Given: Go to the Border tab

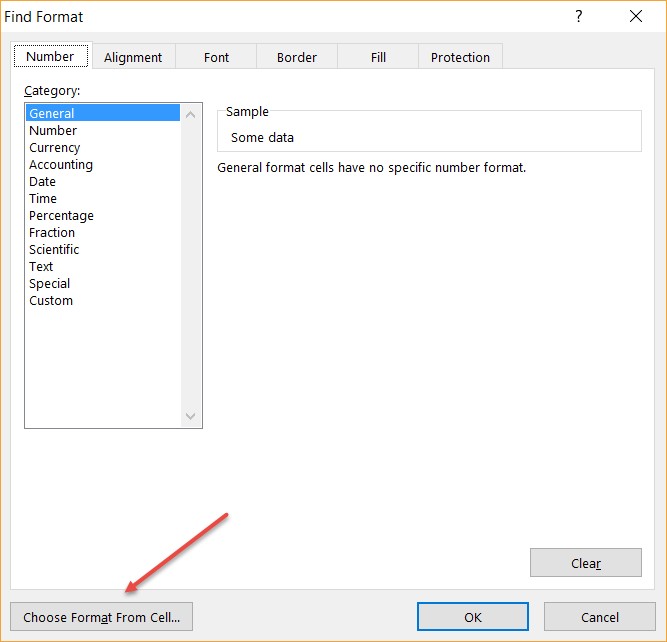Looking at the screenshot, I should pos(297,57).
